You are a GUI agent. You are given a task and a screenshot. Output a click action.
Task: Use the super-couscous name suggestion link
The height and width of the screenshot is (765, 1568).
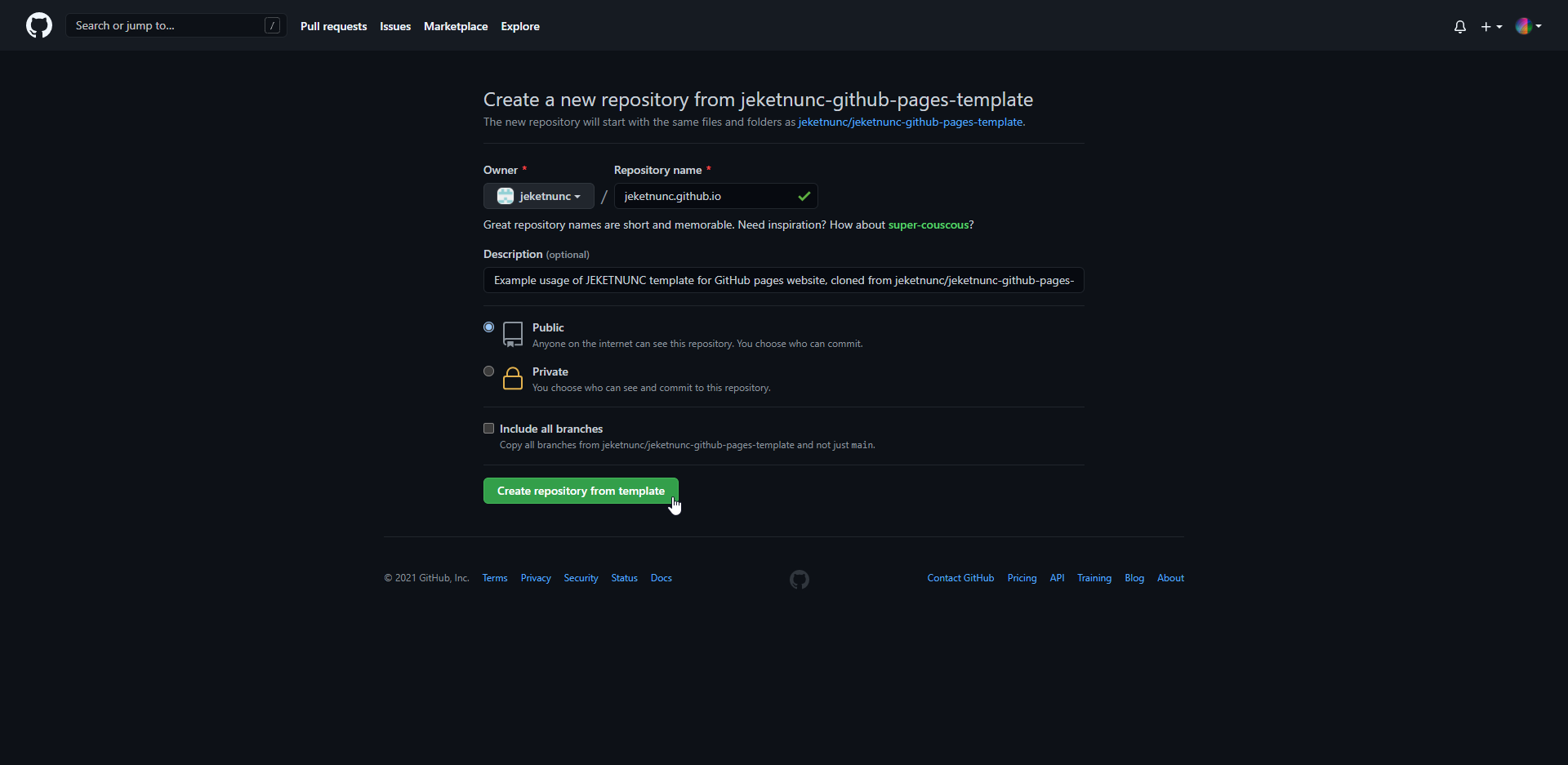(929, 225)
